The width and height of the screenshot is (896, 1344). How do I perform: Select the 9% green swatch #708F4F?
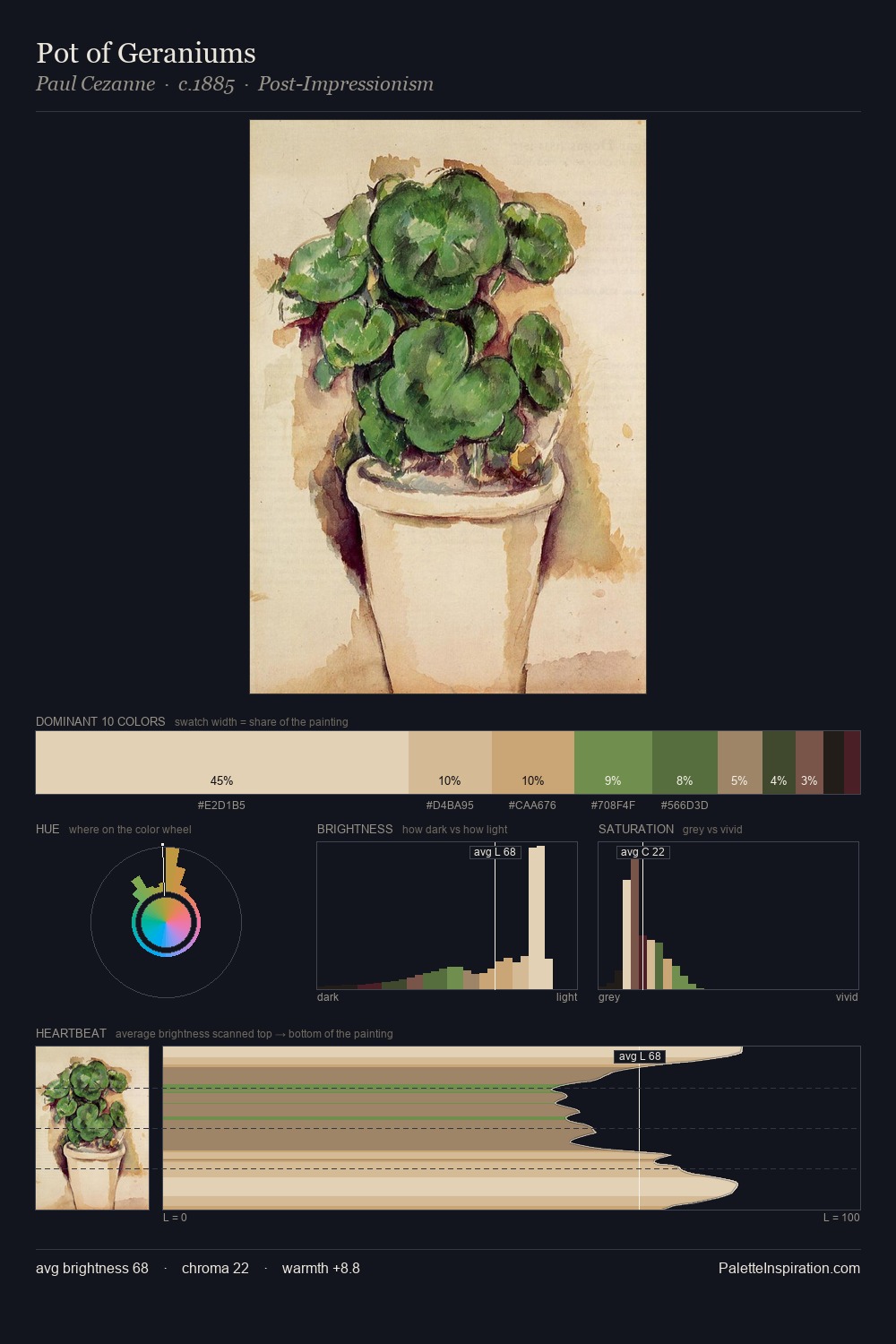(613, 762)
